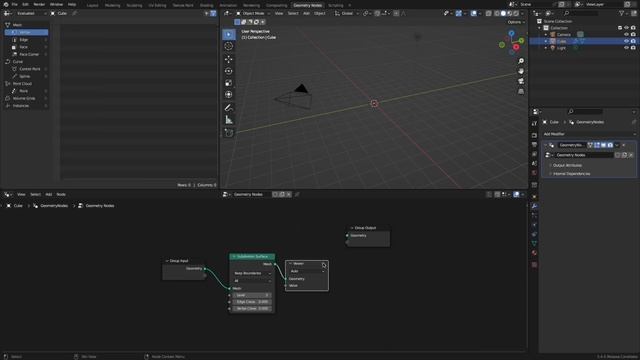Select the Select Box tool in viewport

[229, 35]
